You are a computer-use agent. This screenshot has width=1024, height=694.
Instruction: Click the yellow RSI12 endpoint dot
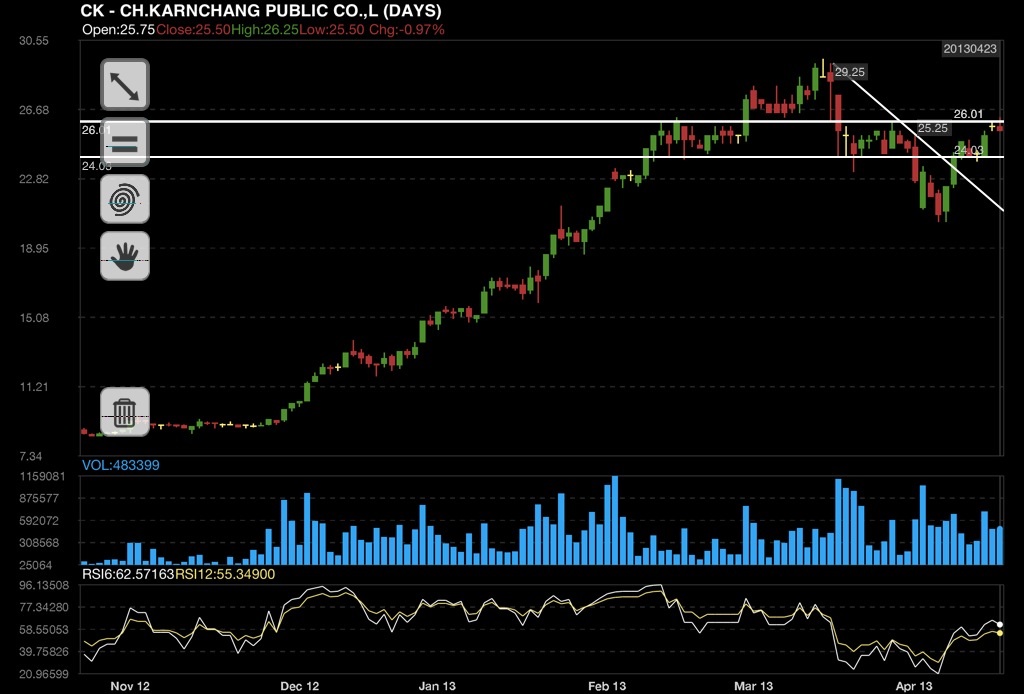[x=1000, y=633]
